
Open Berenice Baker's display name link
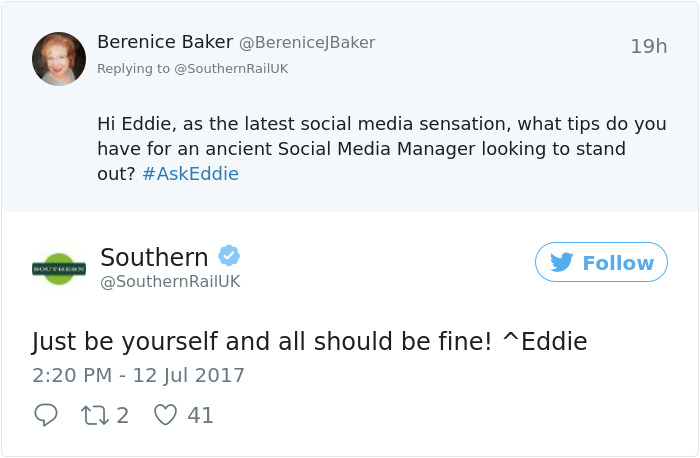pos(165,42)
